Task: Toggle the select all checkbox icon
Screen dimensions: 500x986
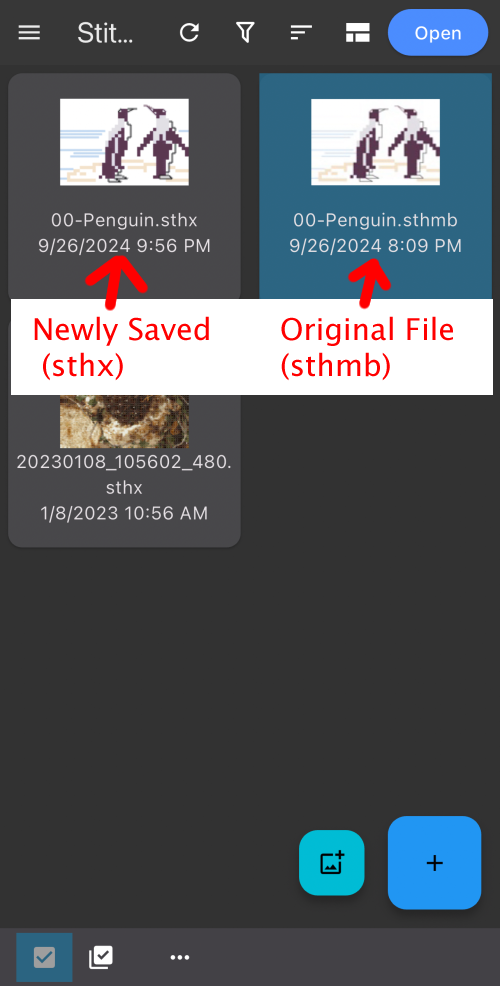Action: pyautogui.click(x=101, y=958)
